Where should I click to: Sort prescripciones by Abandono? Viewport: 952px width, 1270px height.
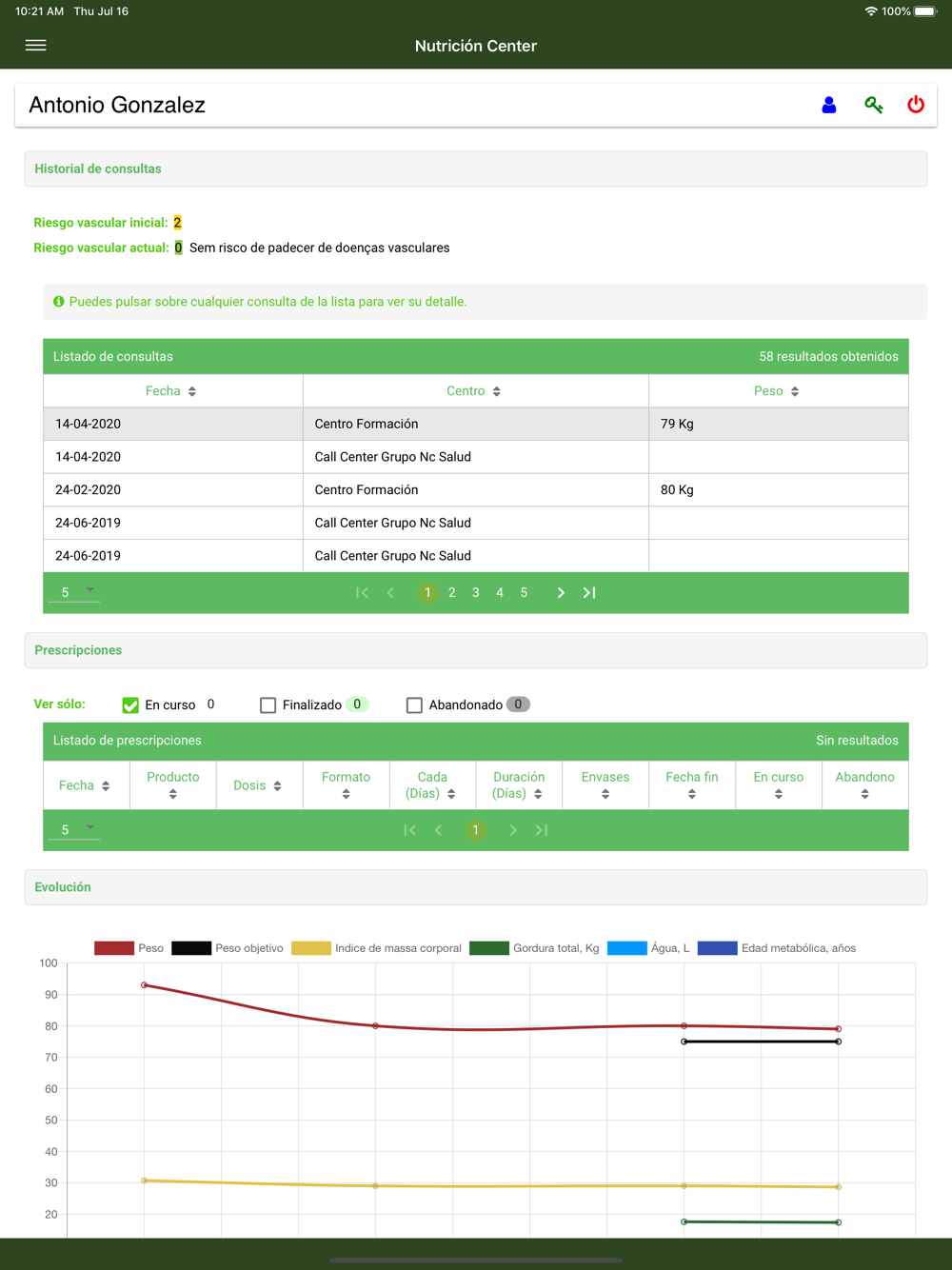coord(864,785)
